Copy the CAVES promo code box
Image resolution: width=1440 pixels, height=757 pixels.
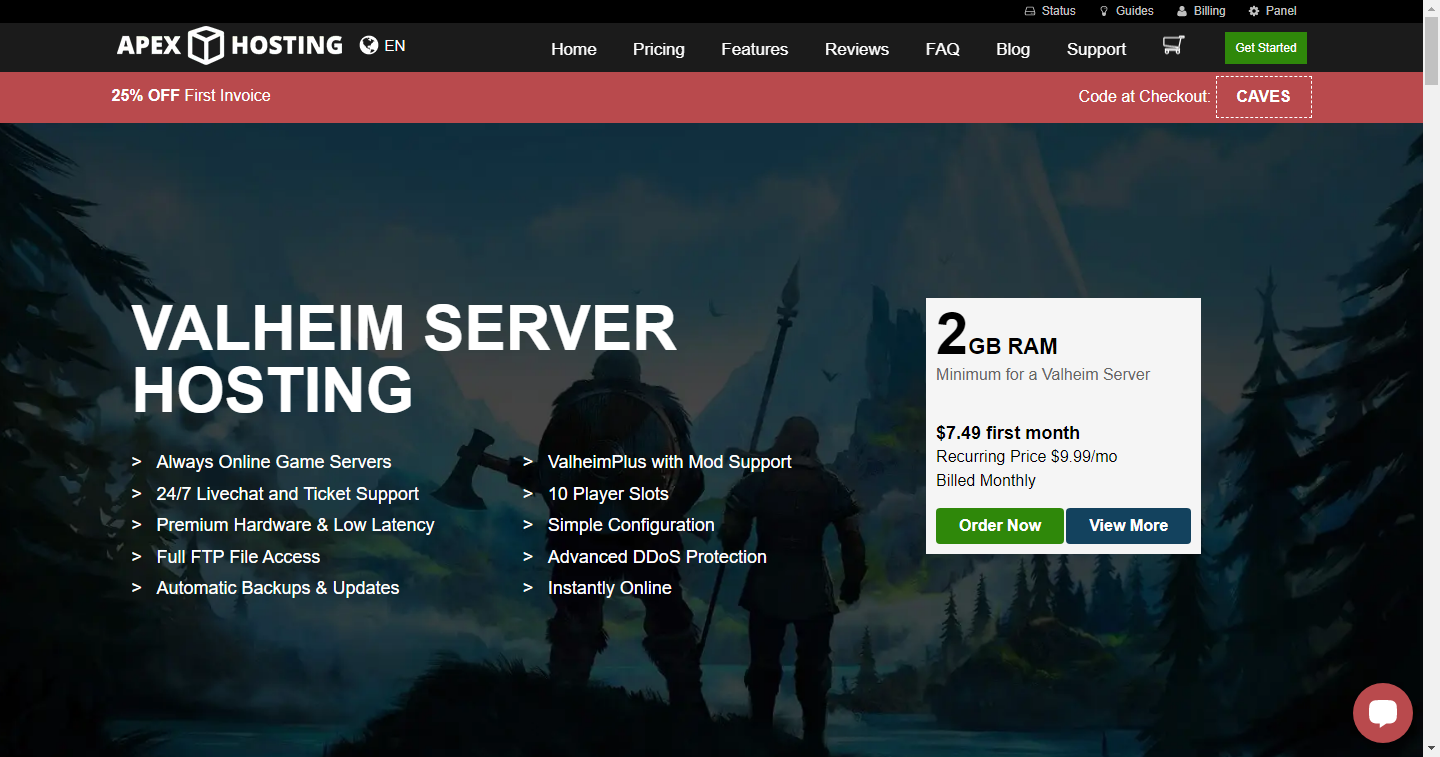click(x=1264, y=97)
